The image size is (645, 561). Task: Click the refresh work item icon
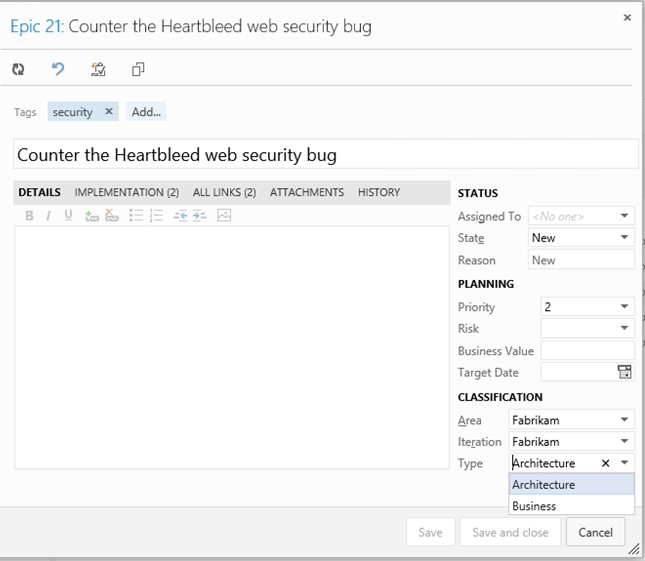[x=18, y=69]
